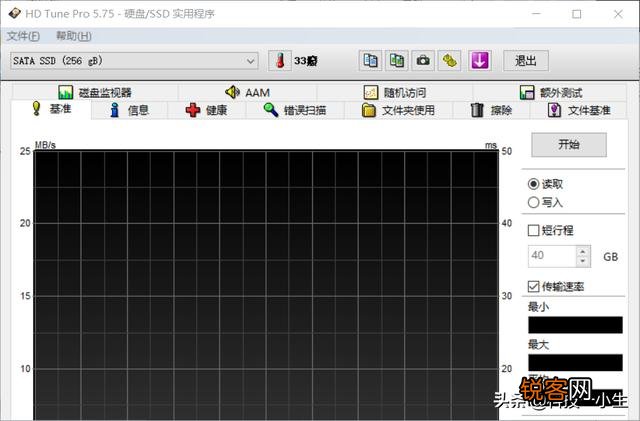The image size is (640, 421).
Task: Toggle the 传输速率 checkbox
Action: coord(533,287)
